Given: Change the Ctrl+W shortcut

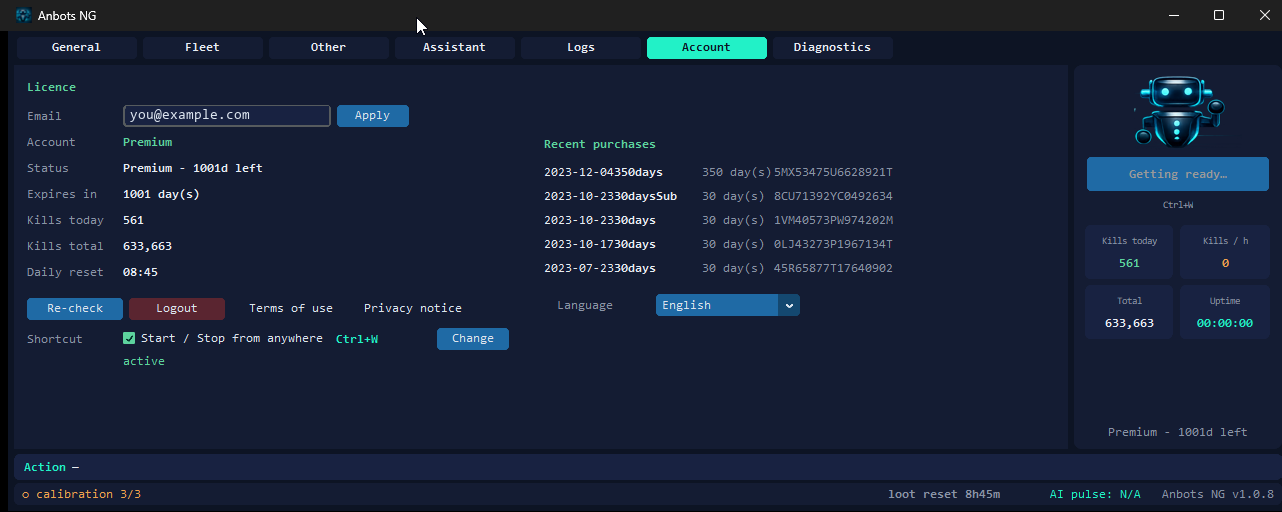Looking at the screenshot, I should pos(473,339).
